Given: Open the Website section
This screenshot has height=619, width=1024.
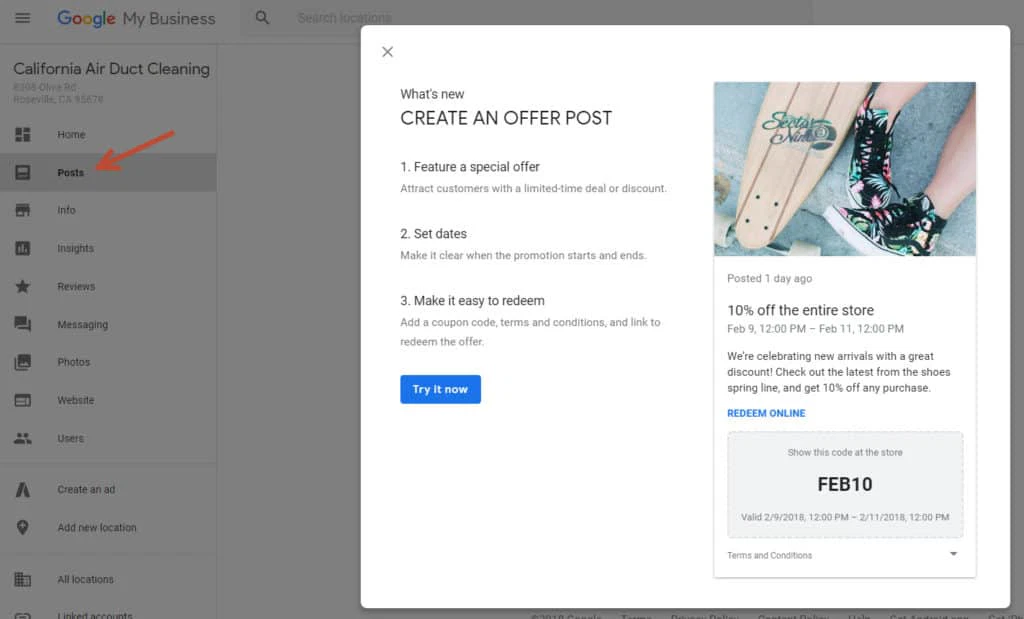Looking at the screenshot, I should click(74, 400).
